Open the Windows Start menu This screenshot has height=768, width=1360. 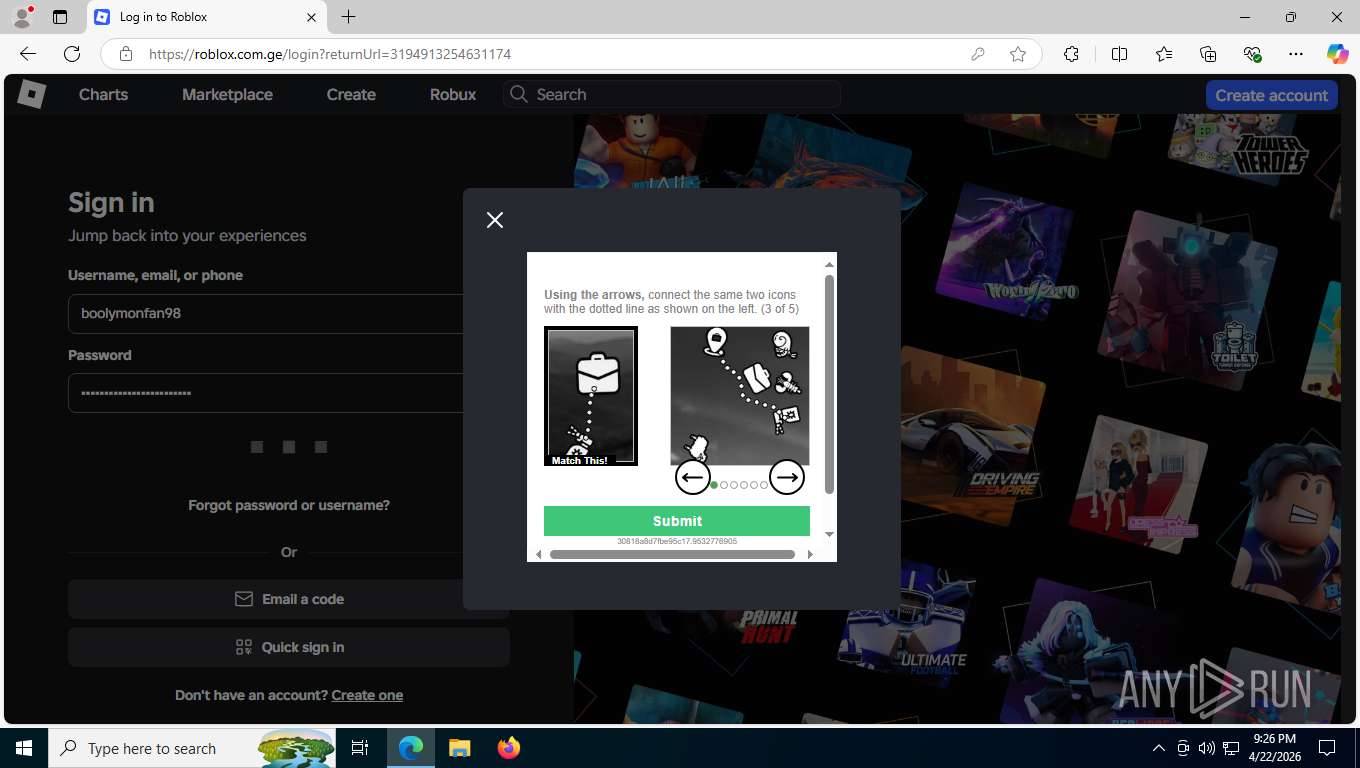click(24, 748)
